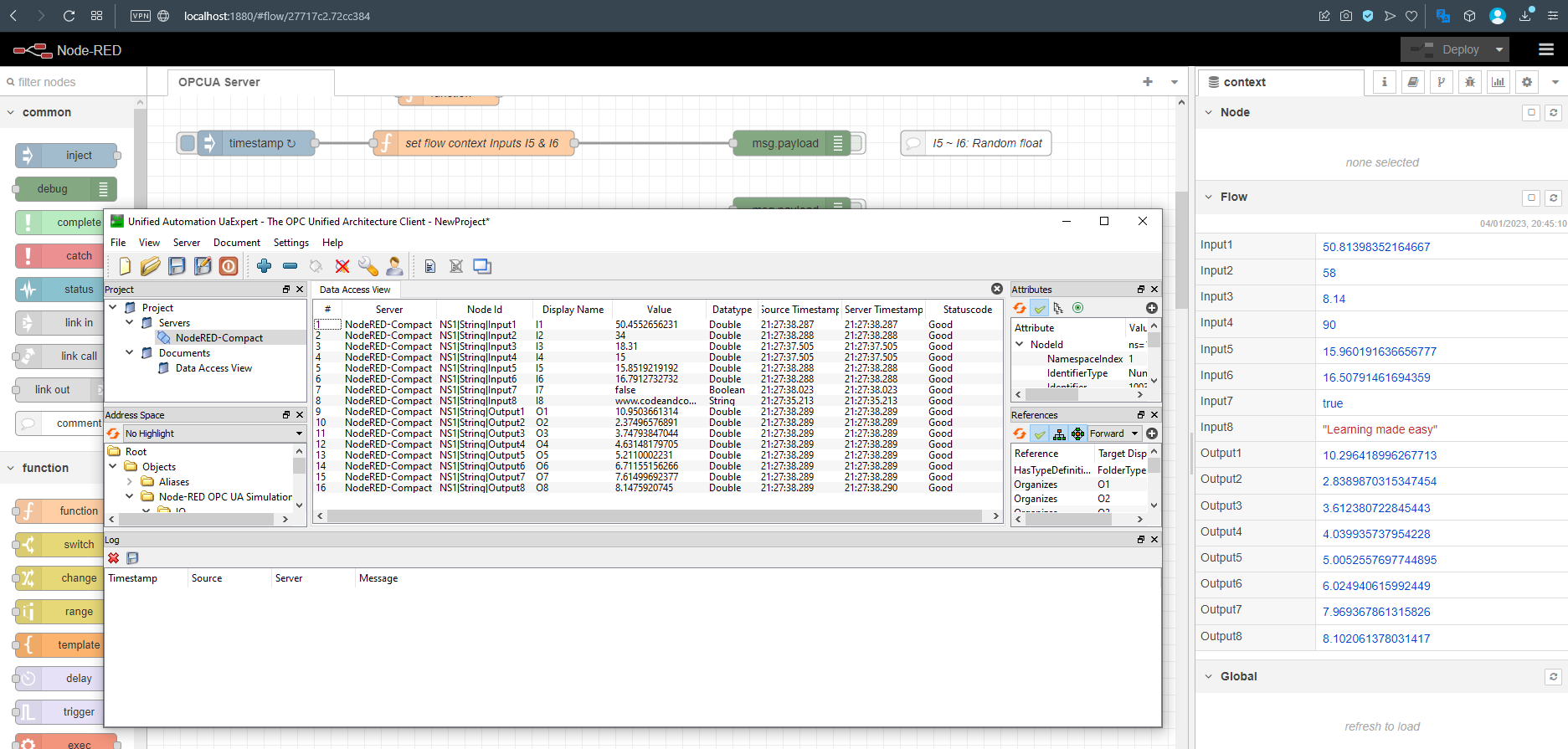Open the View menu in UaExpert
This screenshot has height=749, width=1568.
149,243
